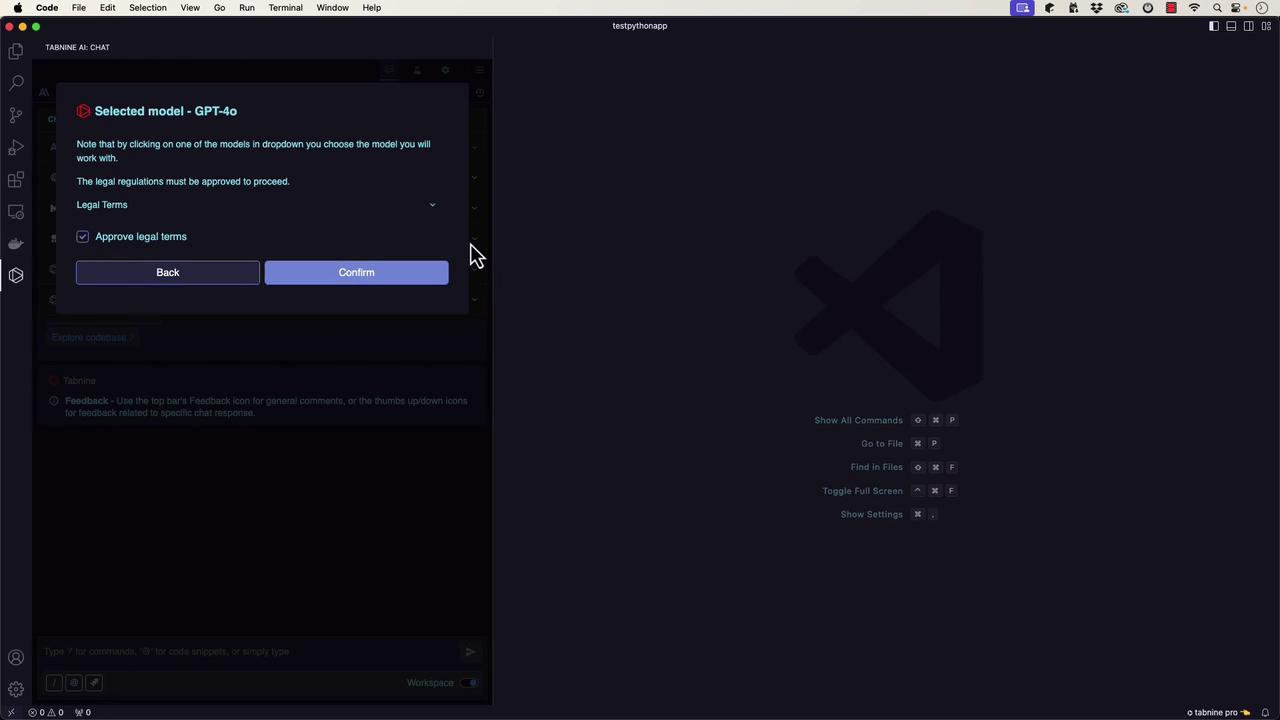Open the View menu
Viewport: 1280px width, 720px height.
pos(190,8)
